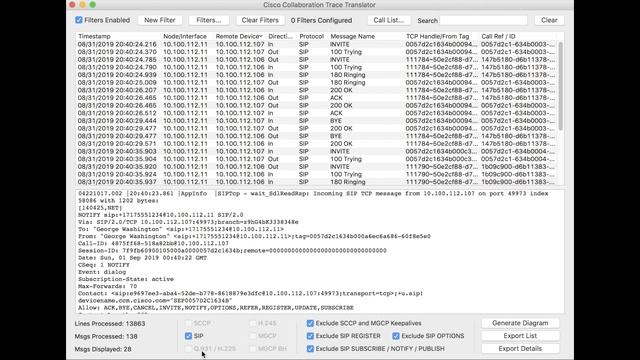Select the 200 OK row at 20:40:26.207

tap(316, 90)
